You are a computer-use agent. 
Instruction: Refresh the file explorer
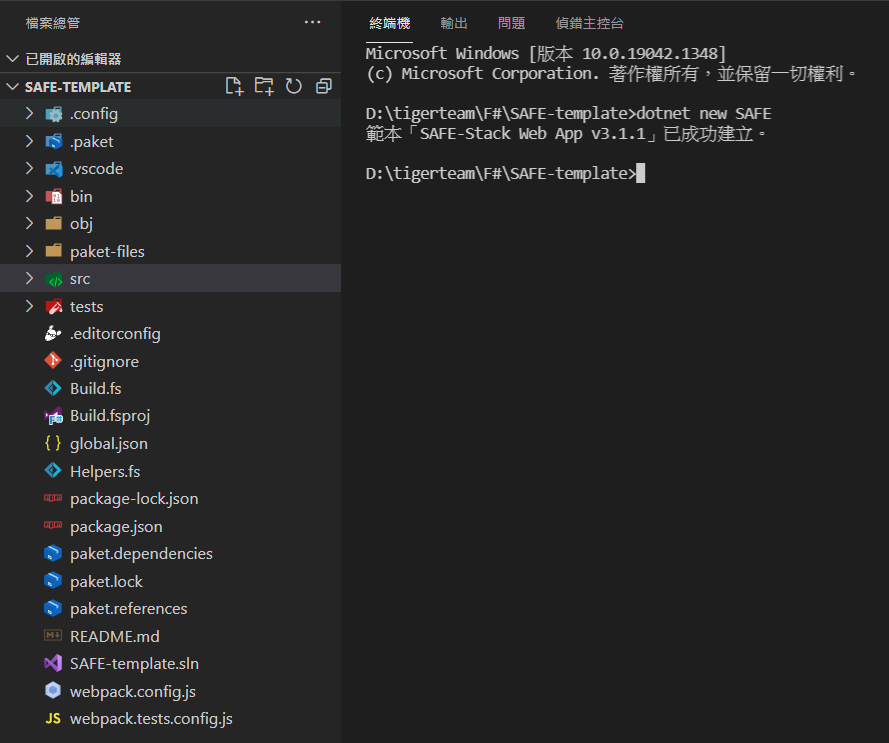(293, 86)
